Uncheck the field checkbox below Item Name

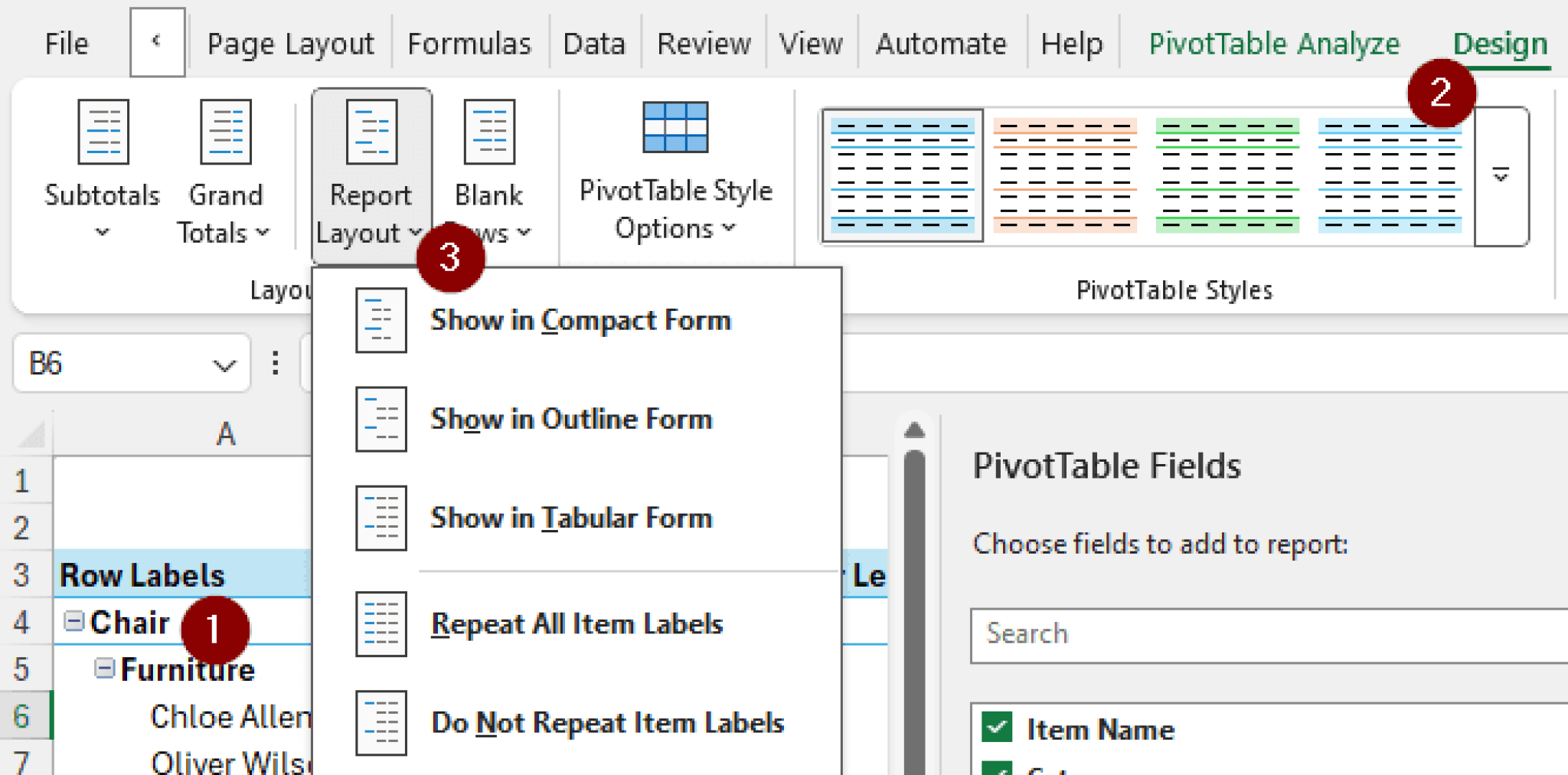pyautogui.click(x=996, y=770)
